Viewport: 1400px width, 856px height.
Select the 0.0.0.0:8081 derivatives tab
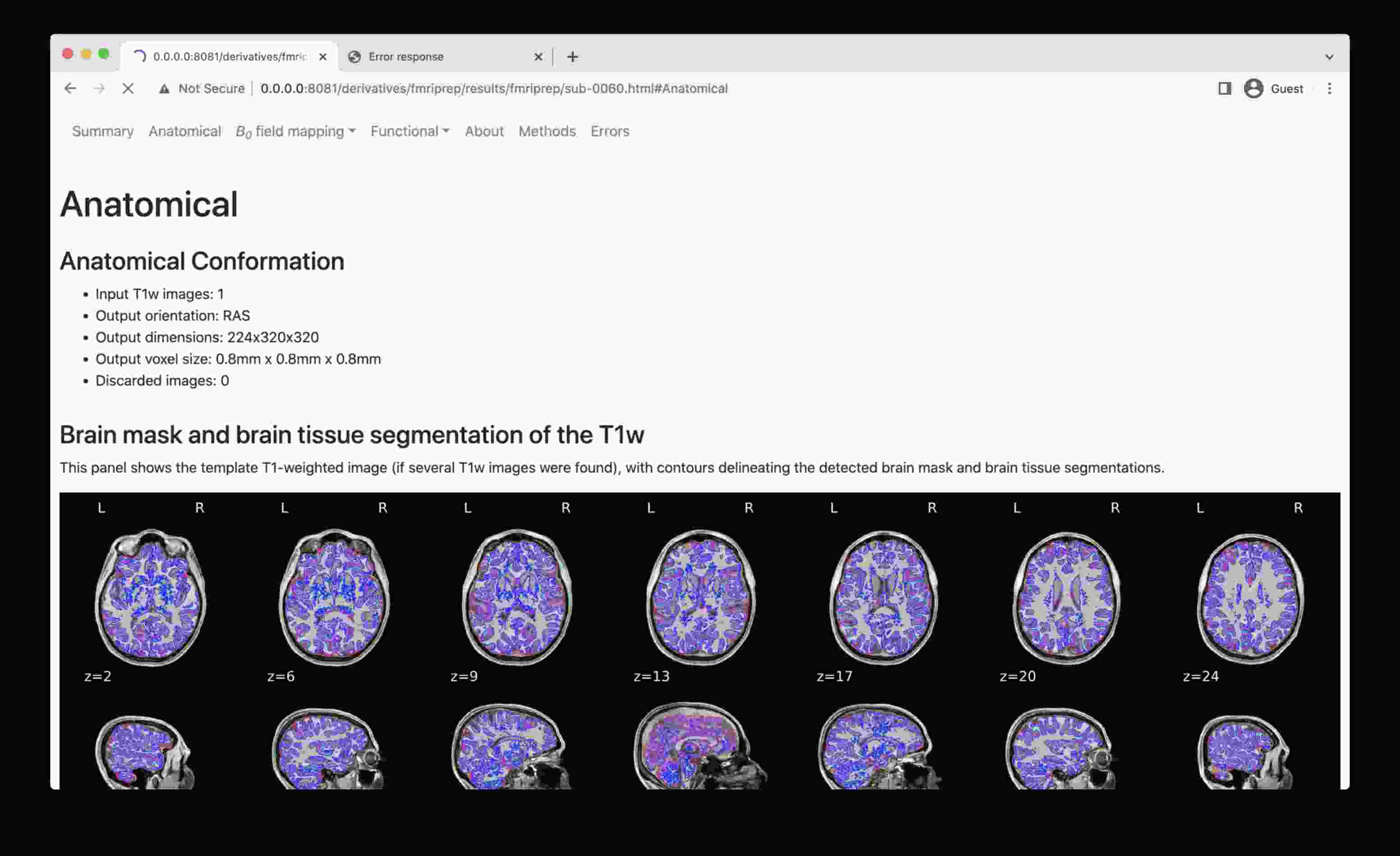pos(230,57)
